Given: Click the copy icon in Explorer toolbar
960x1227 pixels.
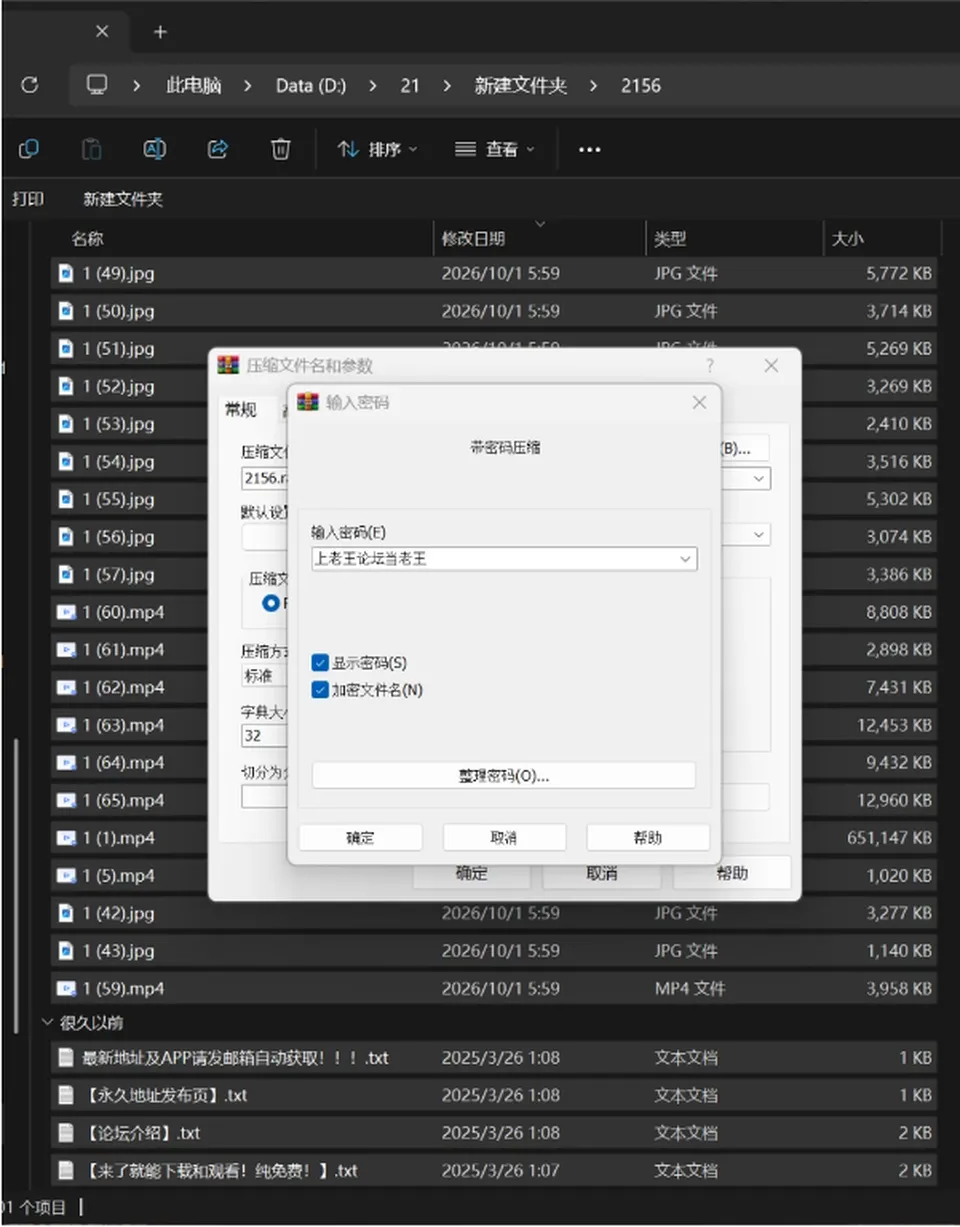Looking at the screenshot, I should [x=29, y=149].
